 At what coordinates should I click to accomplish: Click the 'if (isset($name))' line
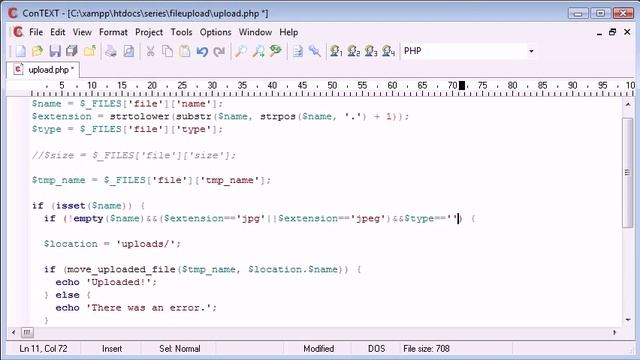89,205
